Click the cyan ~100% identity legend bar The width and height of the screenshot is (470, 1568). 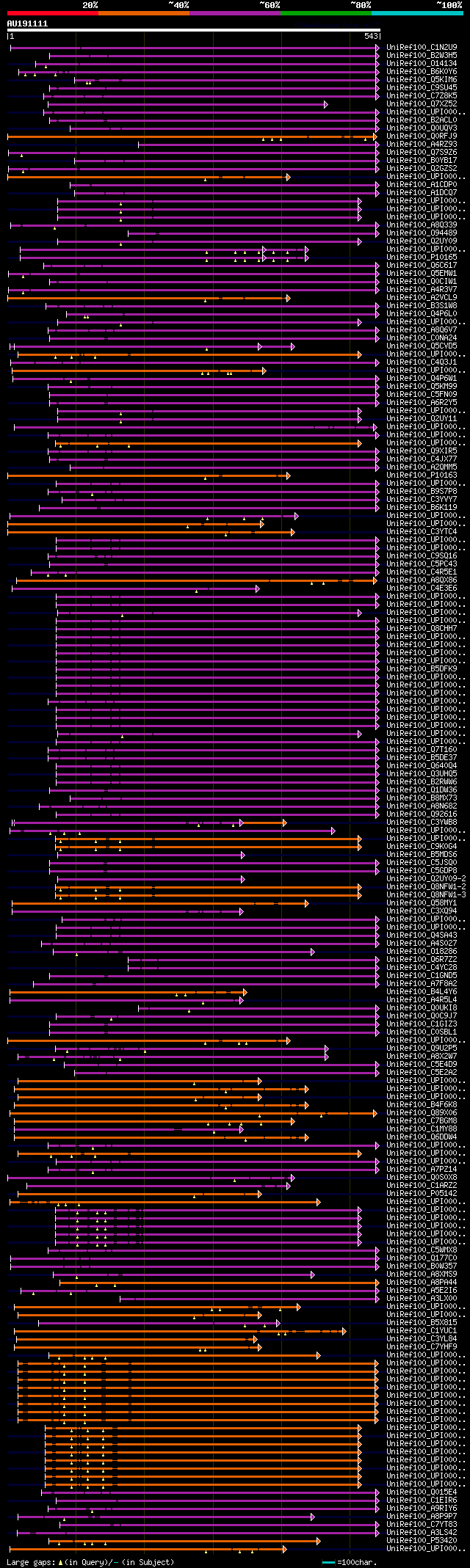click(417, 13)
